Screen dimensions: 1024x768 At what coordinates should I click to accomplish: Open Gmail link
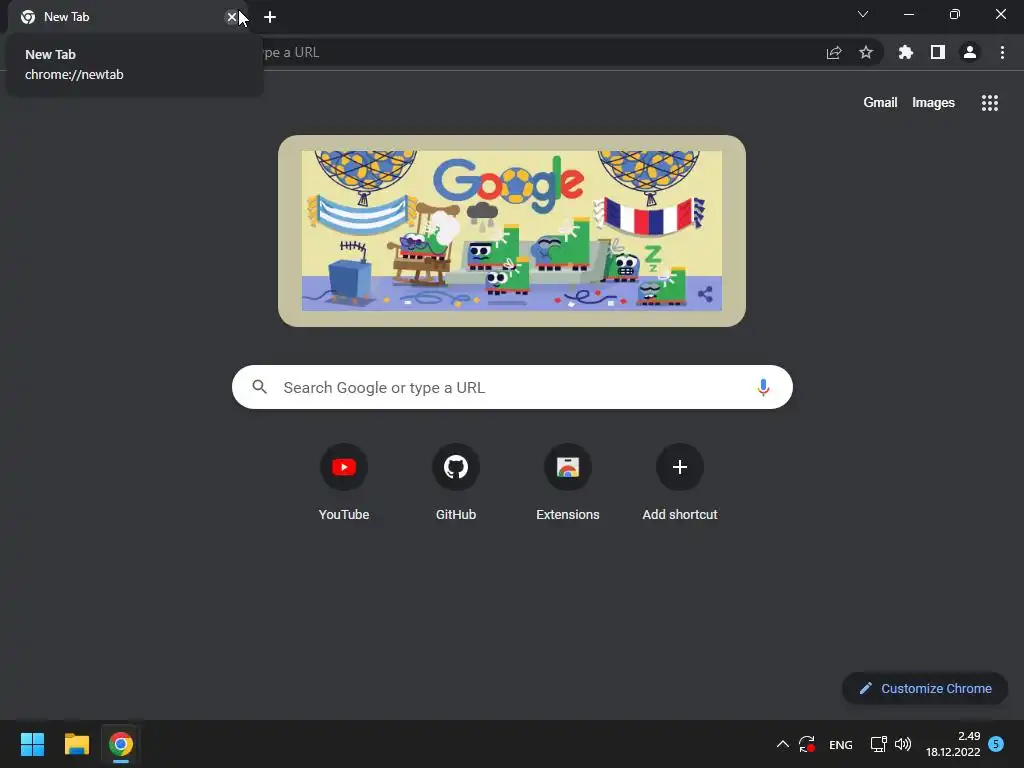pos(880,103)
